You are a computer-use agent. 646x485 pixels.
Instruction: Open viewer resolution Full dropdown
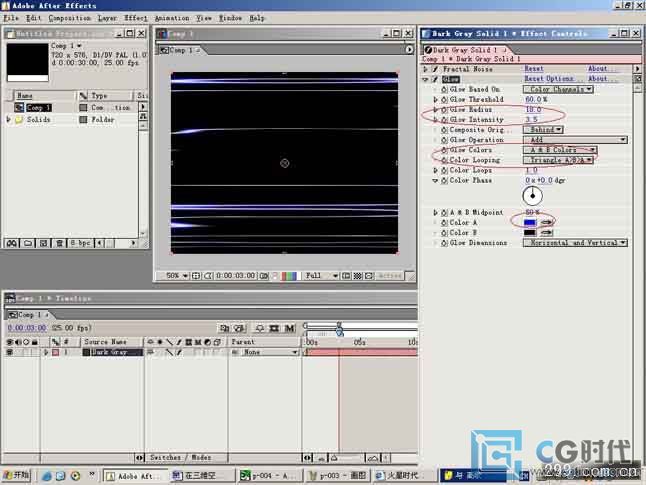point(321,276)
